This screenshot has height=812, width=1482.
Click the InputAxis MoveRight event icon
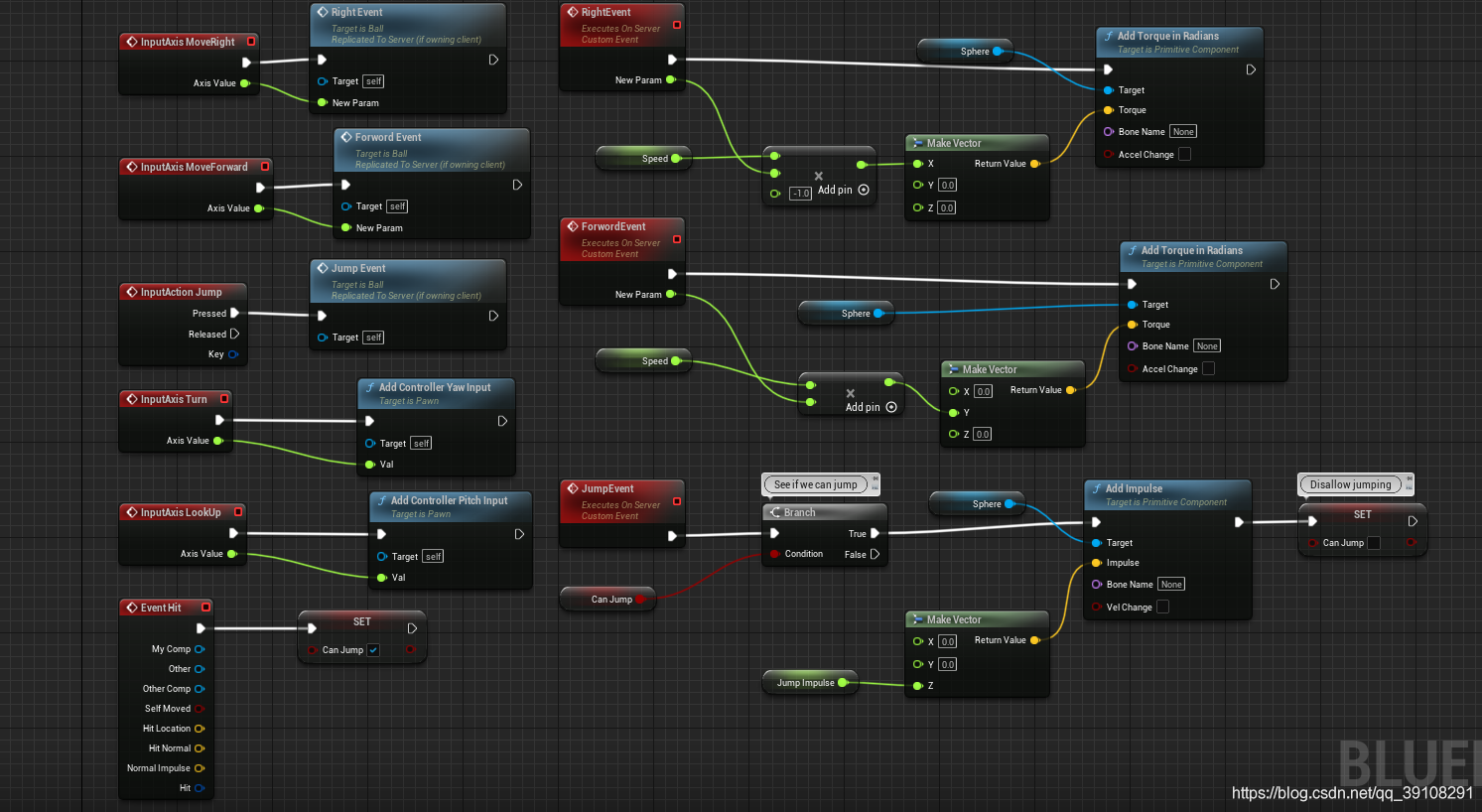131,42
